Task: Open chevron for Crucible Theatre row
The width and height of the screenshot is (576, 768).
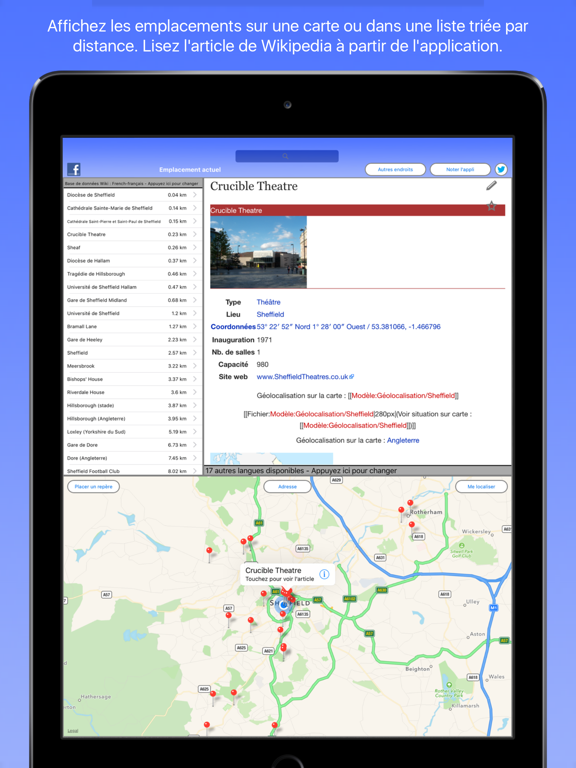Action: [x=195, y=234]
